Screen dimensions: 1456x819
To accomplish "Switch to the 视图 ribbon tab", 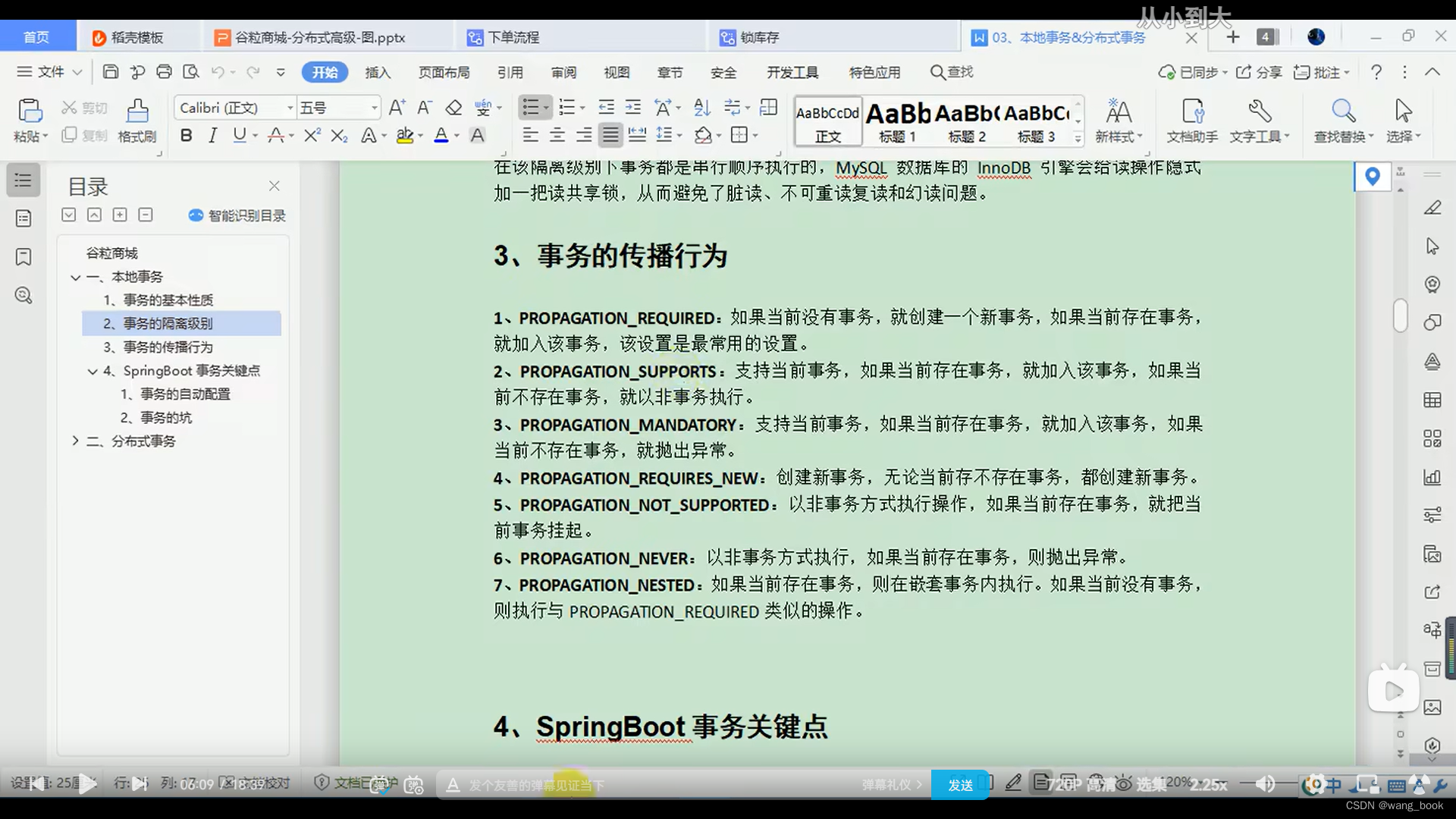I will (x=617, y=72).
